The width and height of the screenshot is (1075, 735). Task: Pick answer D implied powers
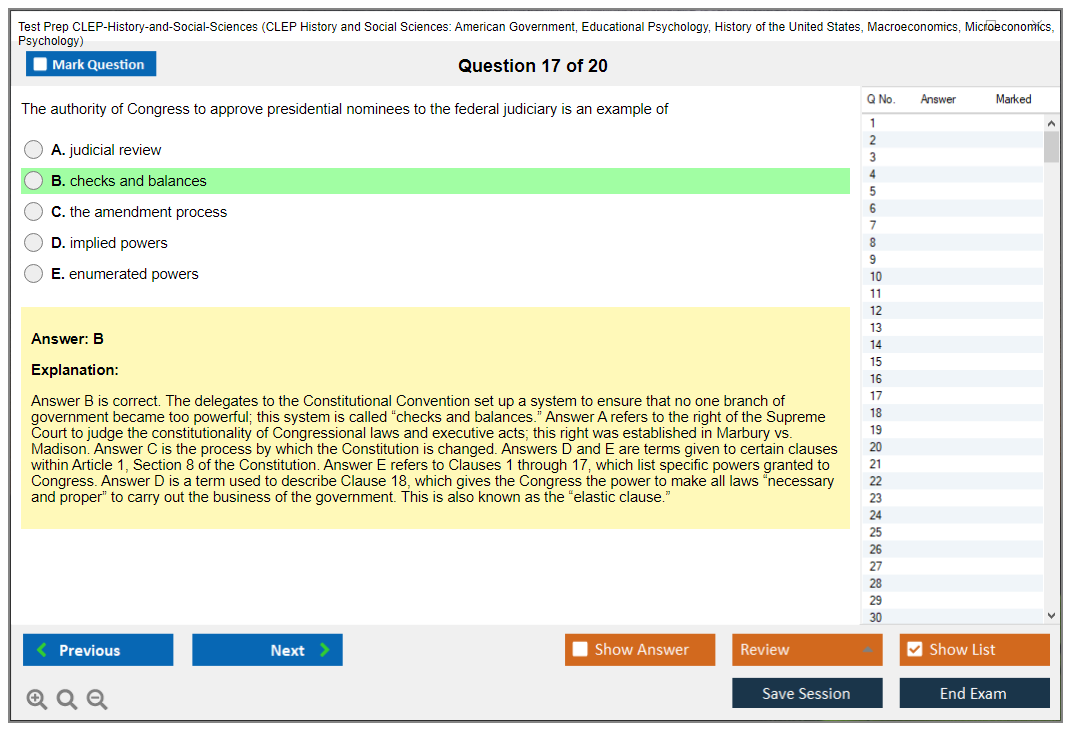point(34,243)
